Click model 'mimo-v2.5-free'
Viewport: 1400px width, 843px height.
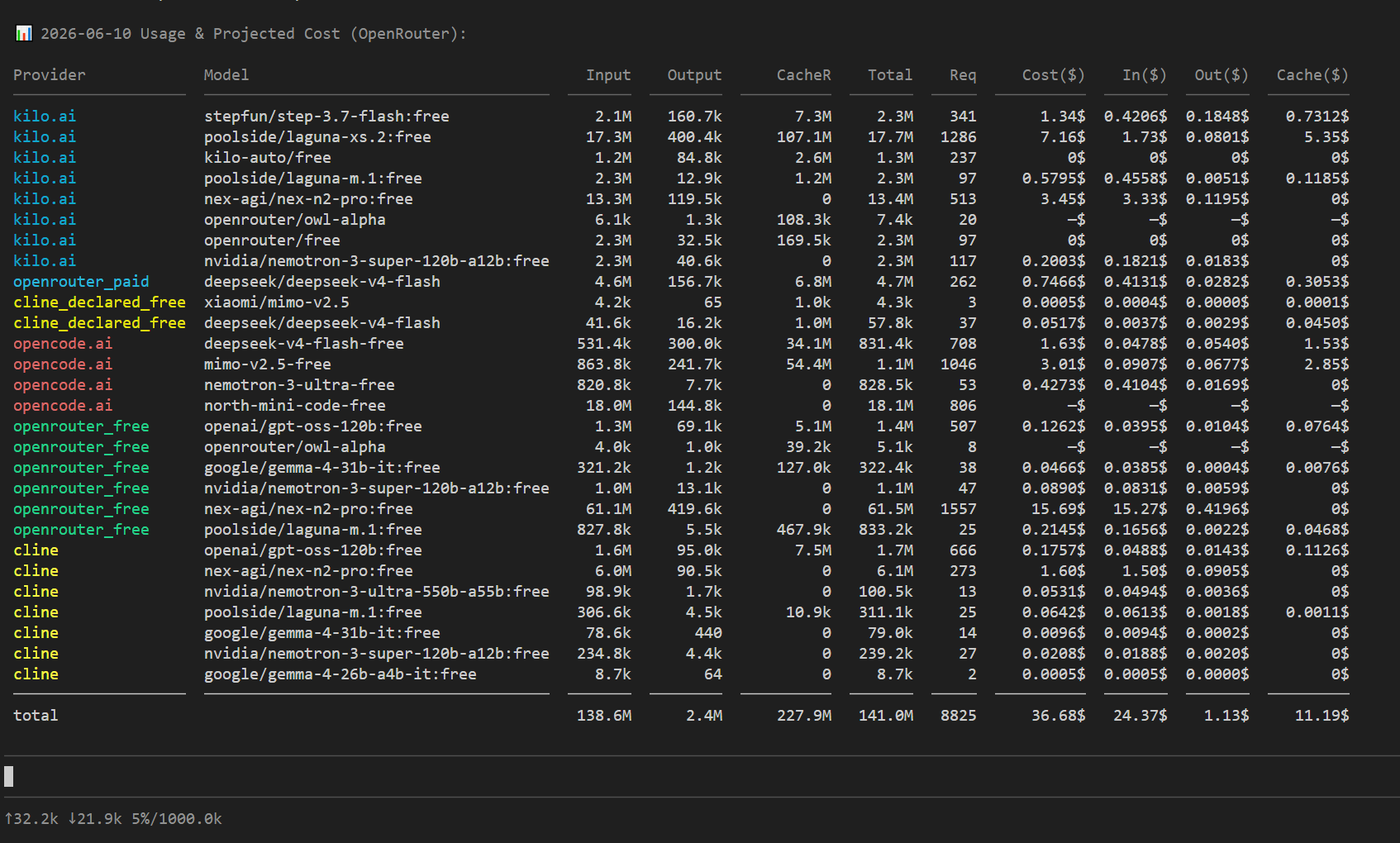(x=268, y=364)
